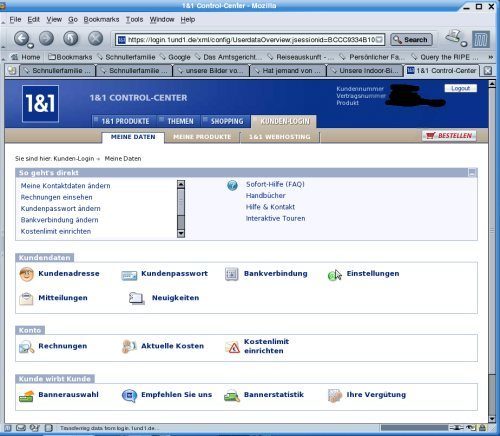
Task: Click the lock security icon in status bar
Action: coord(482,428)
